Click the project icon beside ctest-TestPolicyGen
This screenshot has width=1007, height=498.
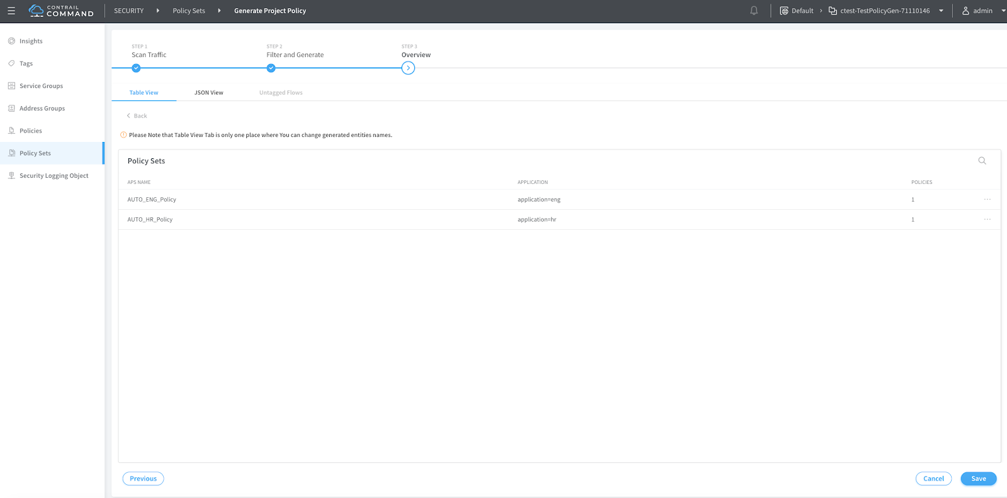pyautogui.click(x=832, y=11)
